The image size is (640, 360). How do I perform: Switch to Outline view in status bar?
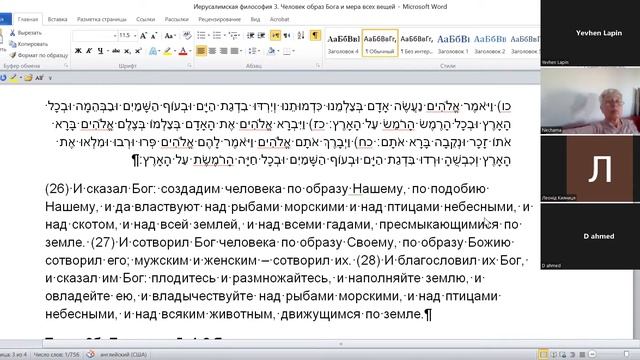pyautogui.click(x=573, y=355)
